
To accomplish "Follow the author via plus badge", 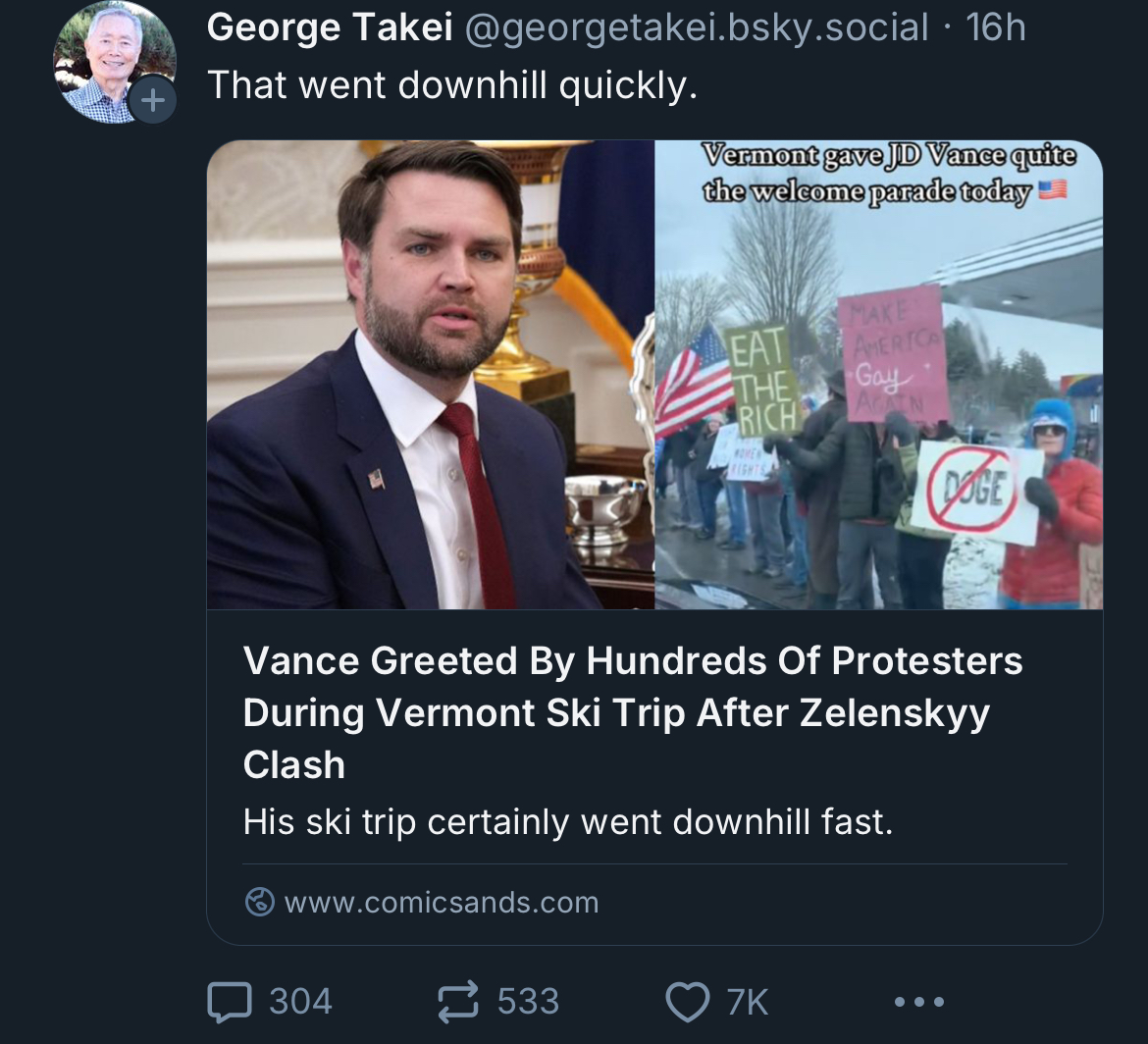I will coord(152,100).
